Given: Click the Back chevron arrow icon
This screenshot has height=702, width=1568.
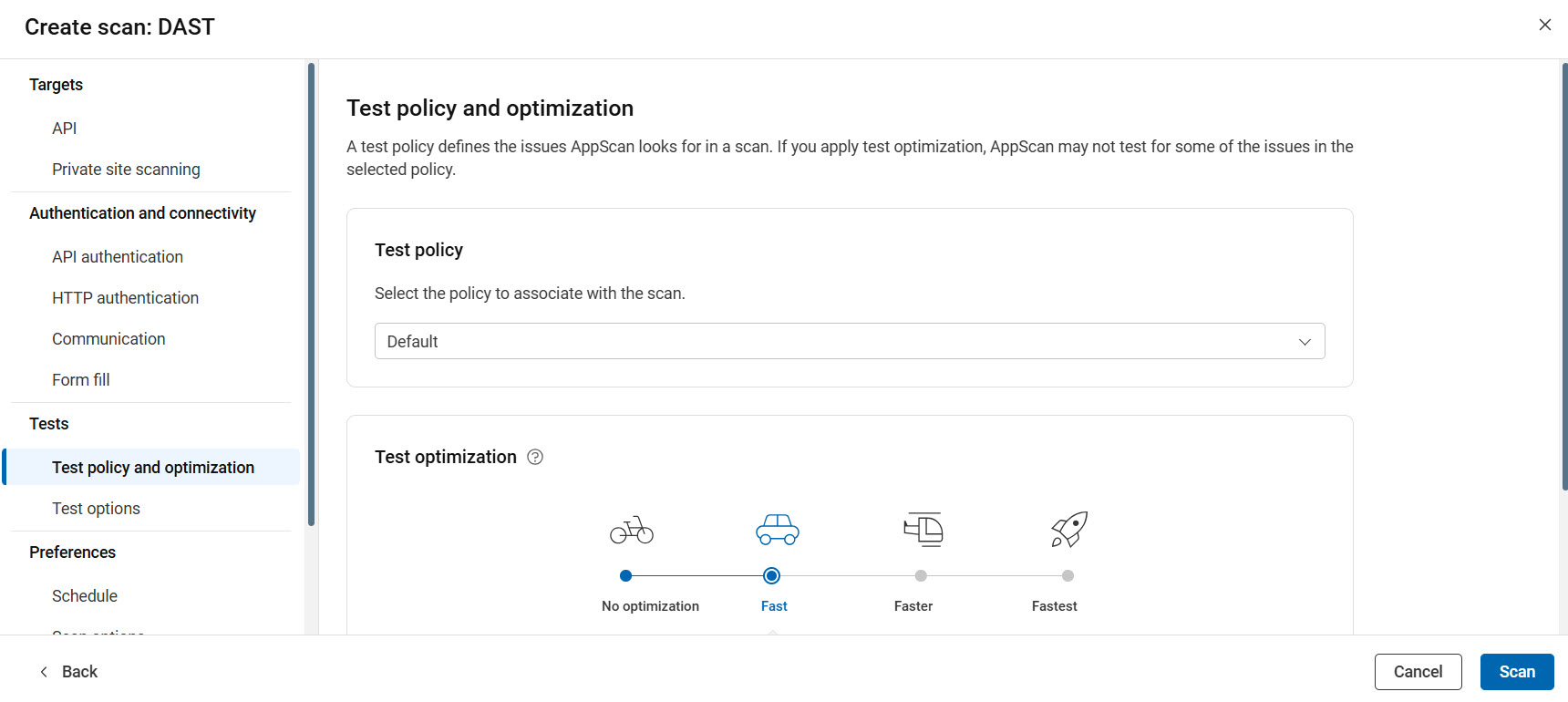Looking at the screenshot, I should point(44,672).
